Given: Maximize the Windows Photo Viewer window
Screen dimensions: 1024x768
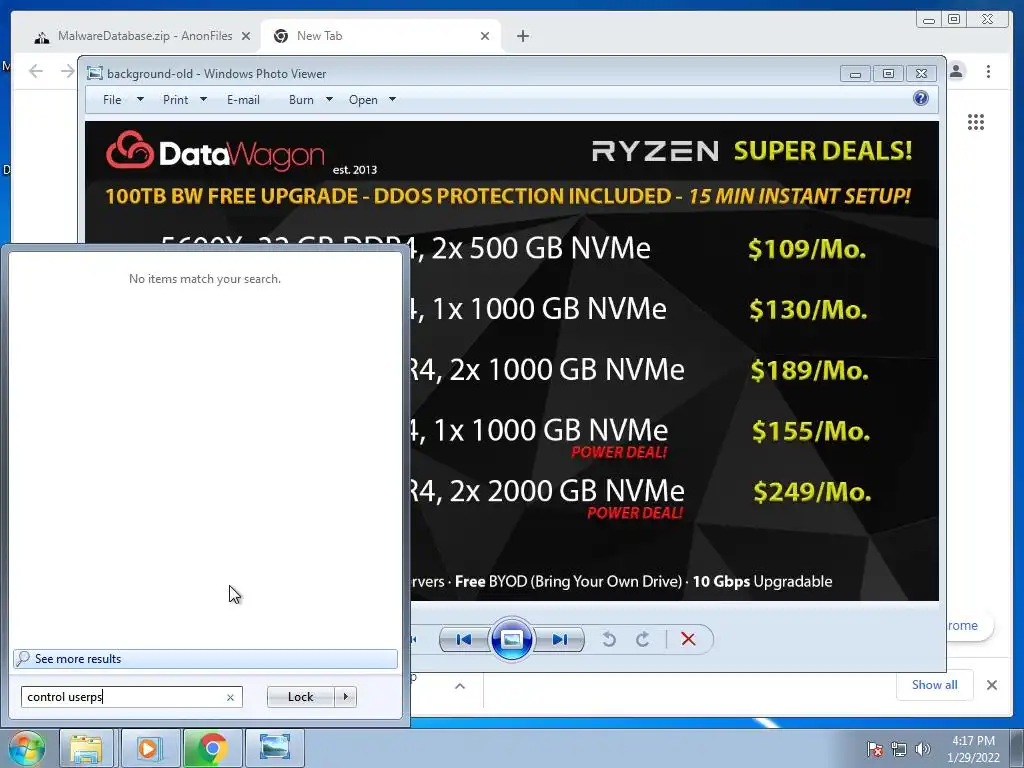Looking at the screenshot, I should (x=888, y=74).
